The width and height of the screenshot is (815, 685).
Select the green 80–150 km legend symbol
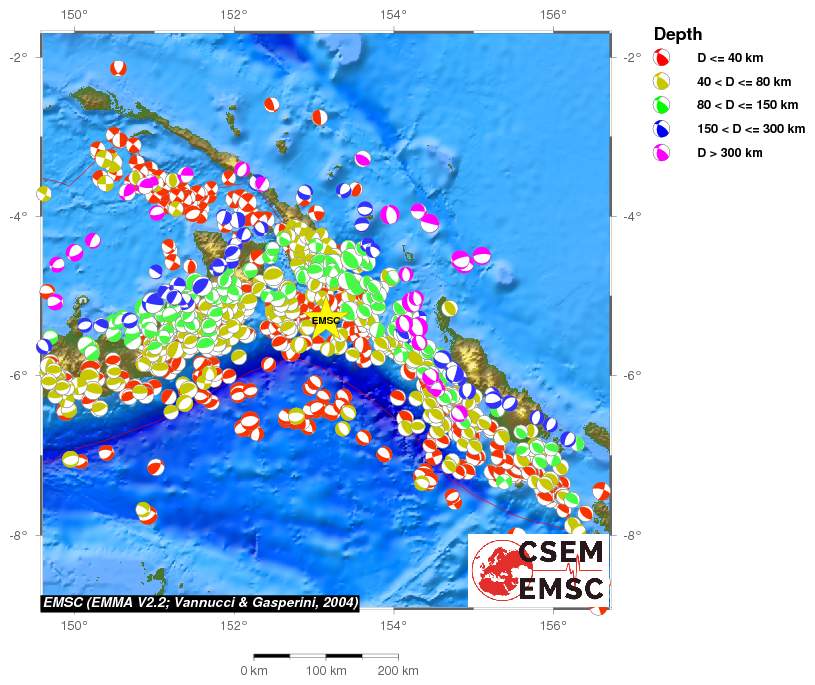661,105
